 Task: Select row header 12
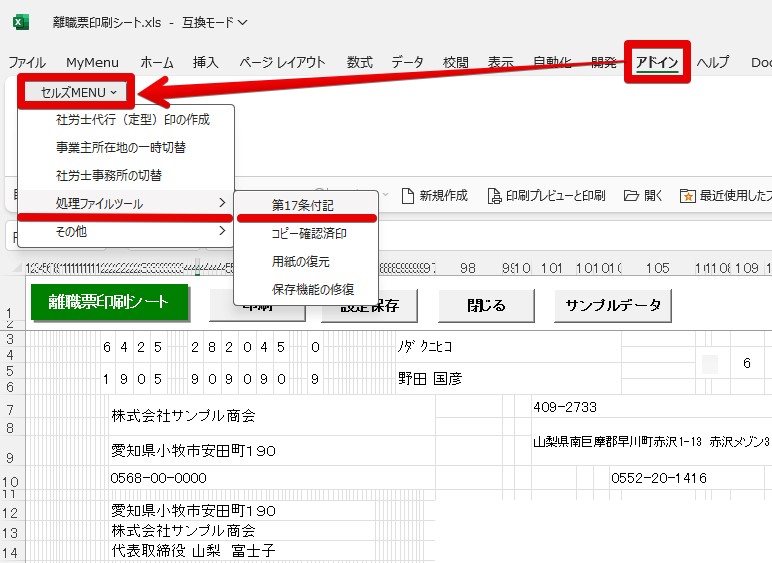coord(10,513)
